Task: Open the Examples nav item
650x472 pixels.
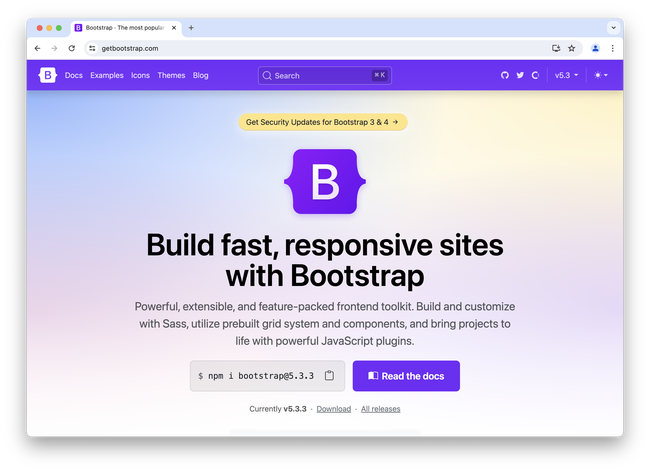Action: point(107,75)
